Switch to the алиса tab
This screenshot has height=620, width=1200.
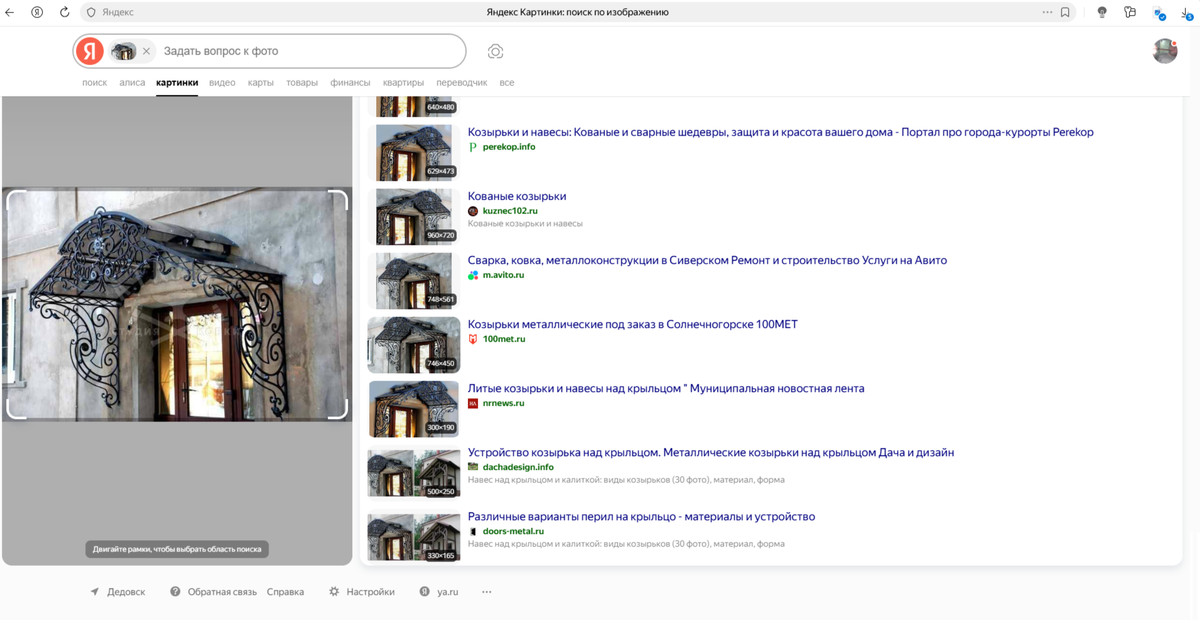(x=132, y=83)
